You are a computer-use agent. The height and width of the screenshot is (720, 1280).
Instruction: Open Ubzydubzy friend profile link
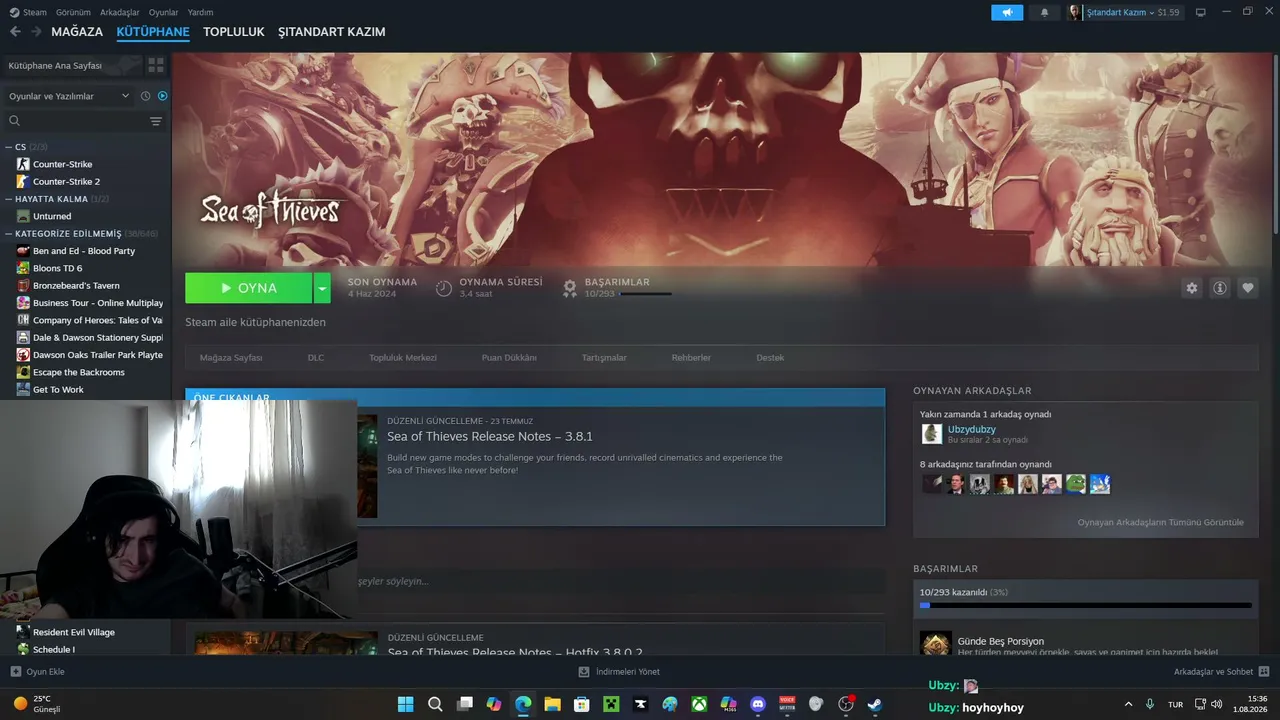click(x=972, y=429)
